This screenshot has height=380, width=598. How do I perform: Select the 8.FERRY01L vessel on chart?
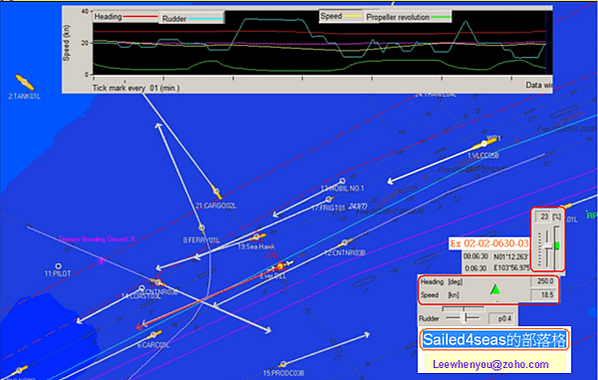tap(202, 228)
